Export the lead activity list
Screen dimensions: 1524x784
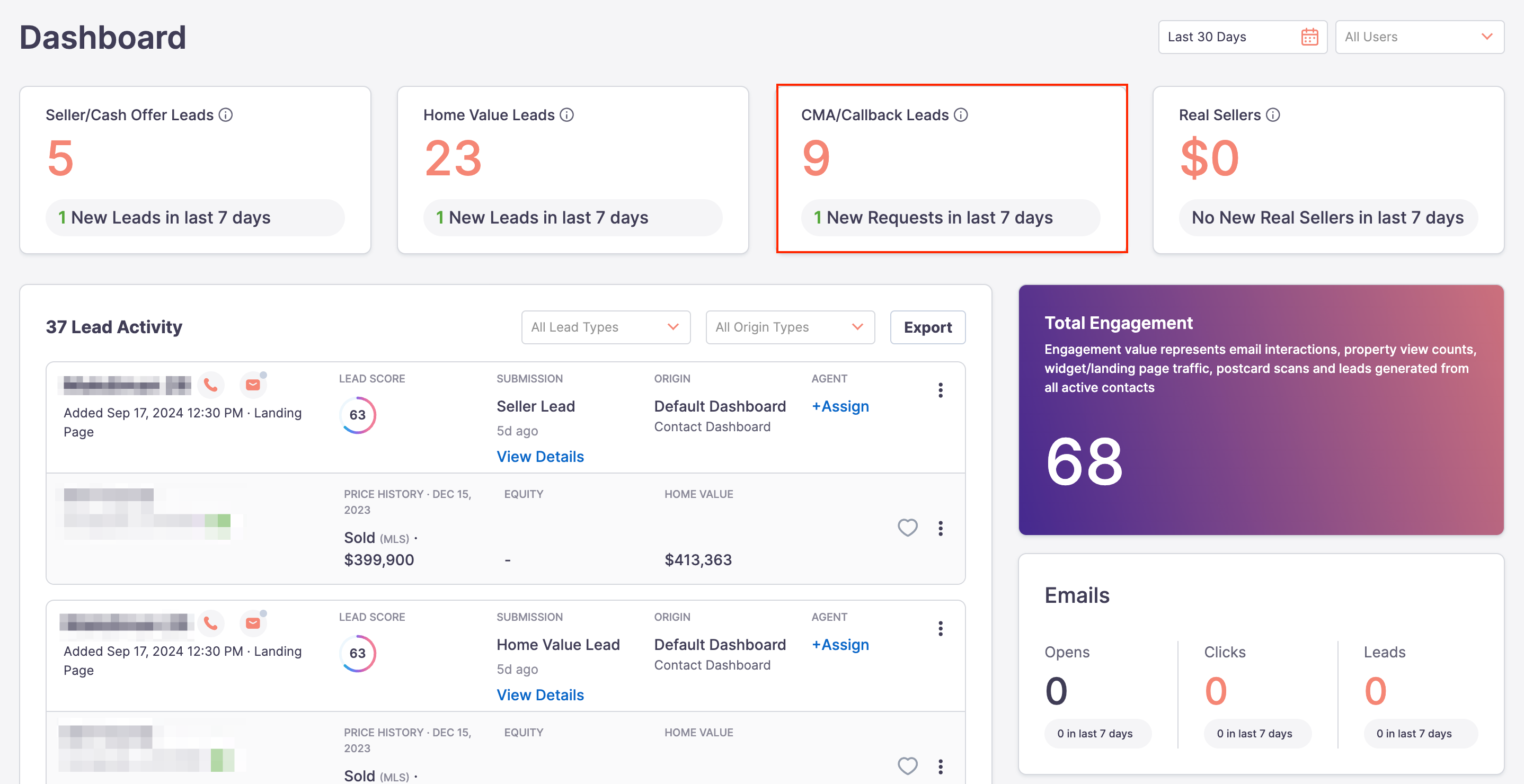pyautogui.click(x=927, y=327)
